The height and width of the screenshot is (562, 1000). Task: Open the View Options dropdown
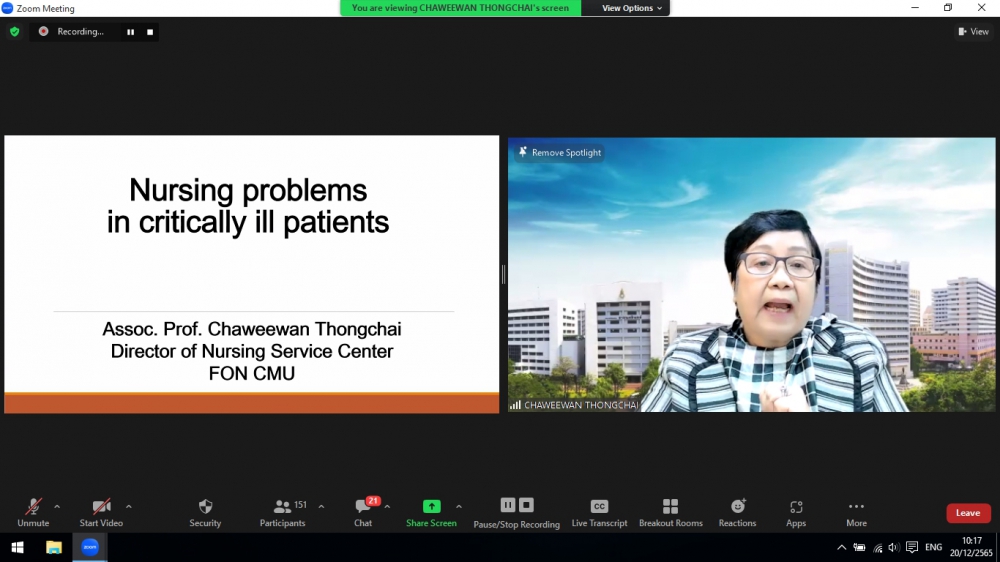click(x=632, y=8)
